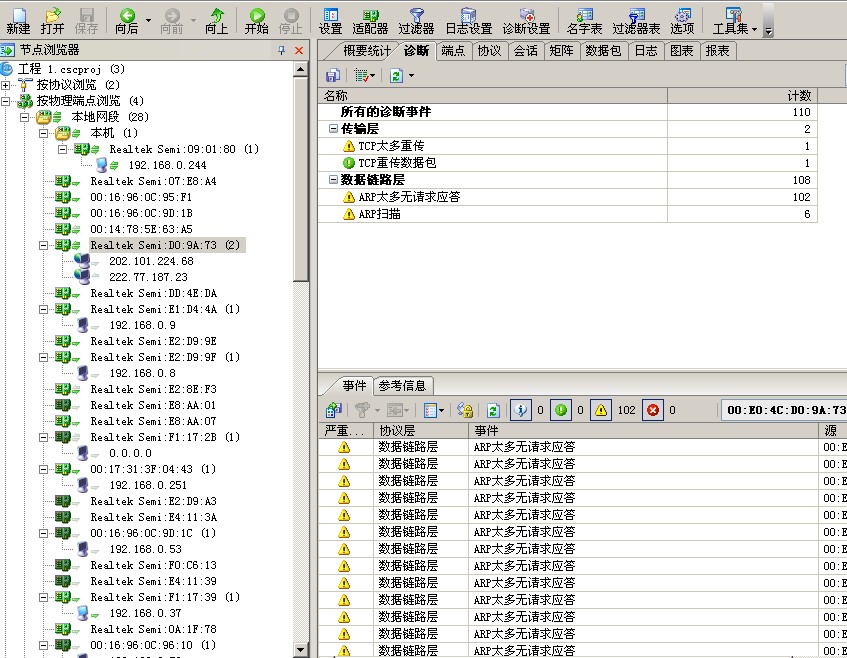847x658 pixels.
Task: Open 适配器 (Adapter) settings
Action: point(370,20)
